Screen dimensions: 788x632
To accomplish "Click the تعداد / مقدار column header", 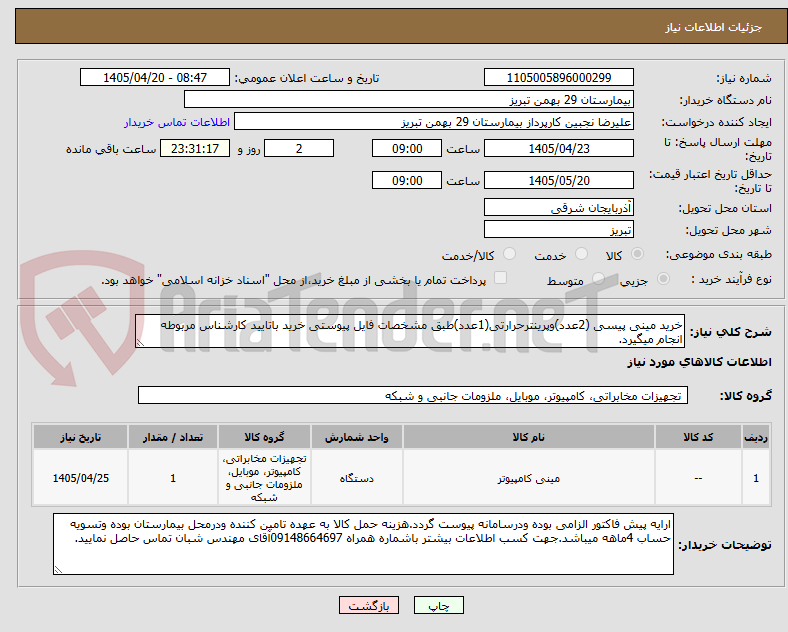I will click(173, 437).
